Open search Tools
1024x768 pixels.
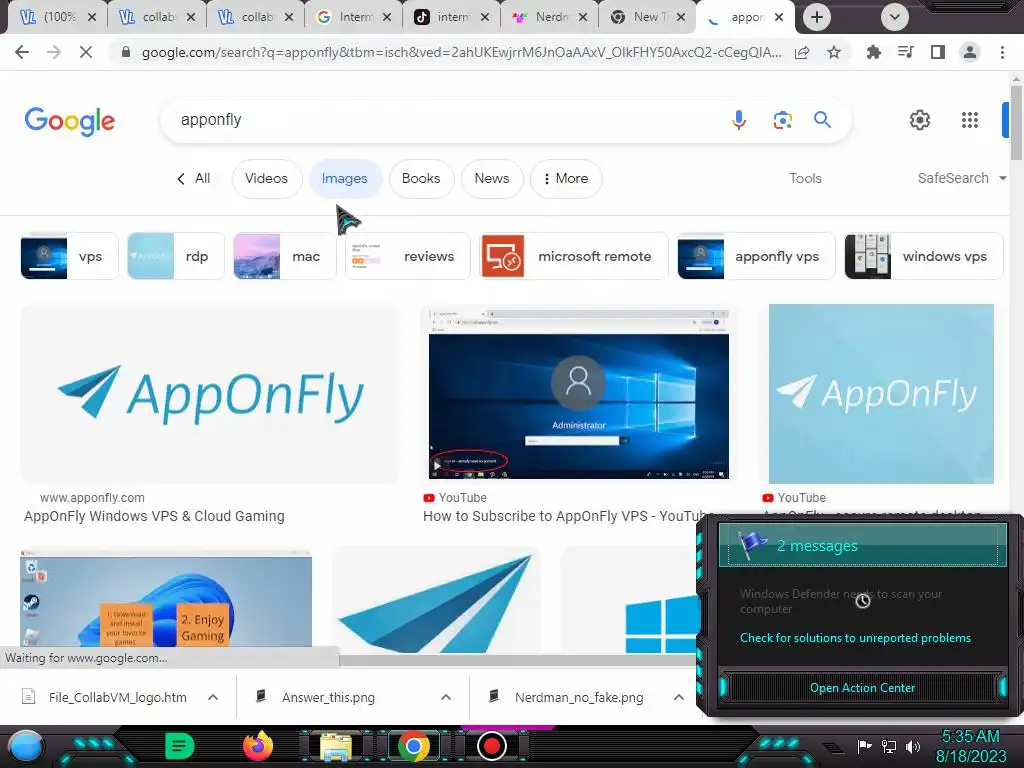point(805,178)
